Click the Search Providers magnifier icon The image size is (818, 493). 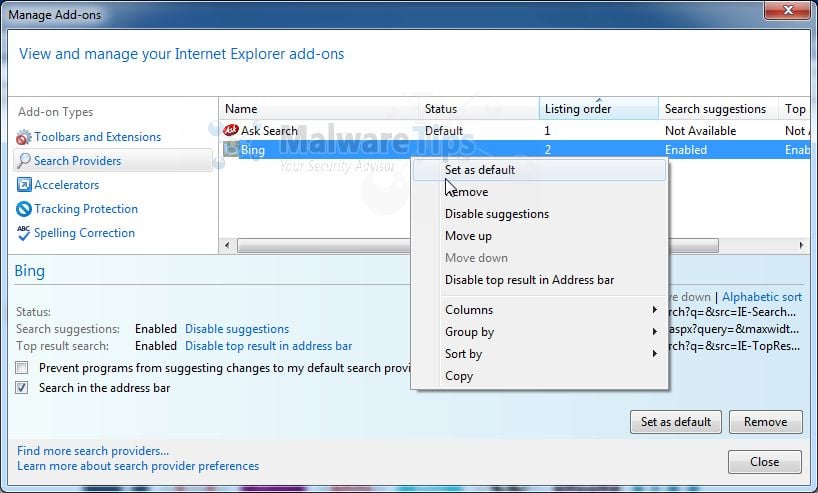pyautogui.click(x=23, y=161)
